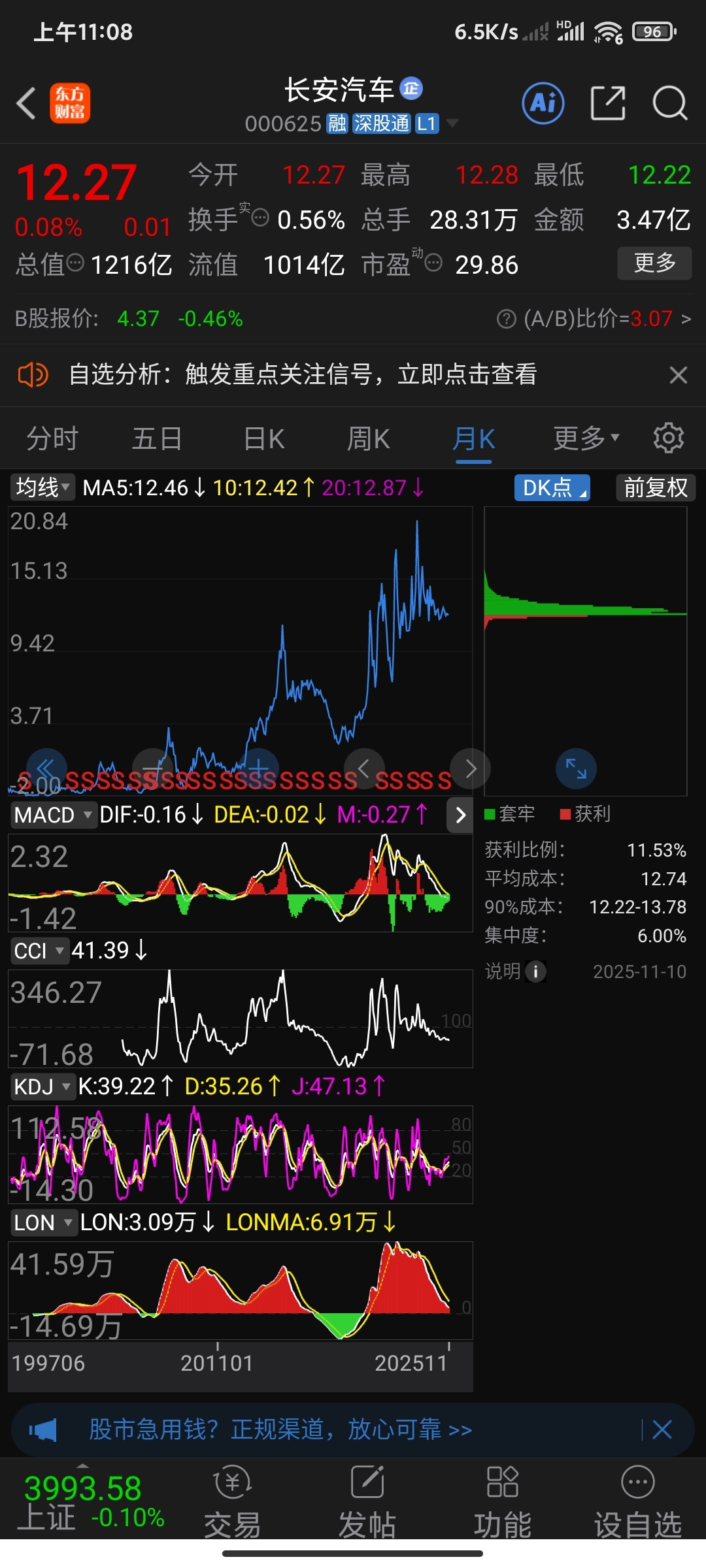Viewport: 706px width, 1568px height.
Task: Toggle the DK点 indicator
Action: pyautogui.click(x=552, y=487)
